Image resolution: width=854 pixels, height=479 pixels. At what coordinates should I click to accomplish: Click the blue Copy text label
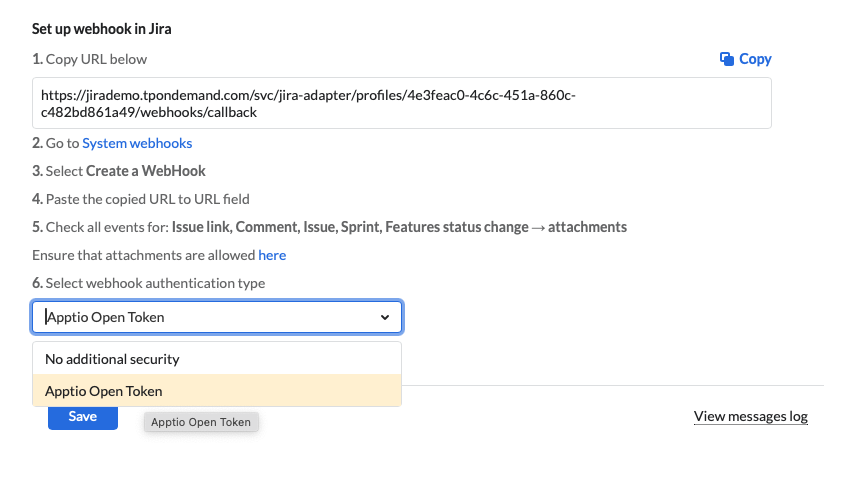[x=755, y=59]
